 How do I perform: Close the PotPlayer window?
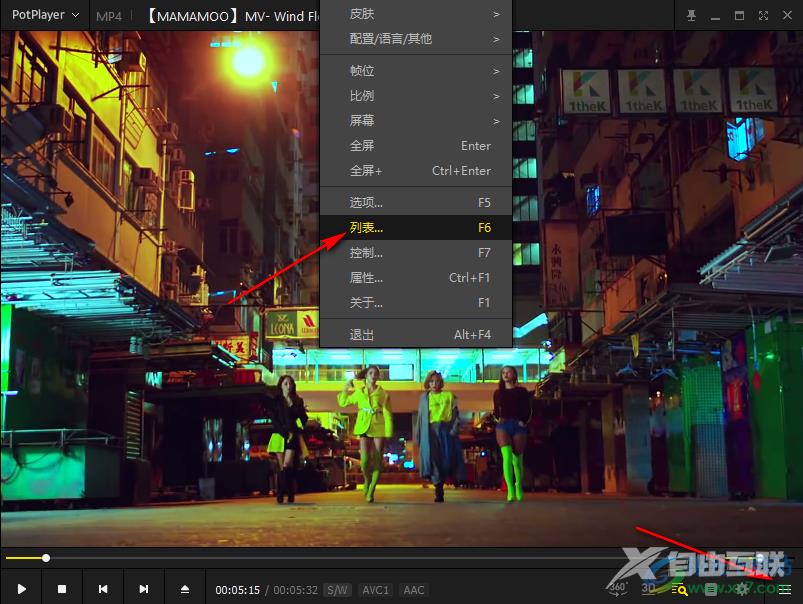click(787, 15)
